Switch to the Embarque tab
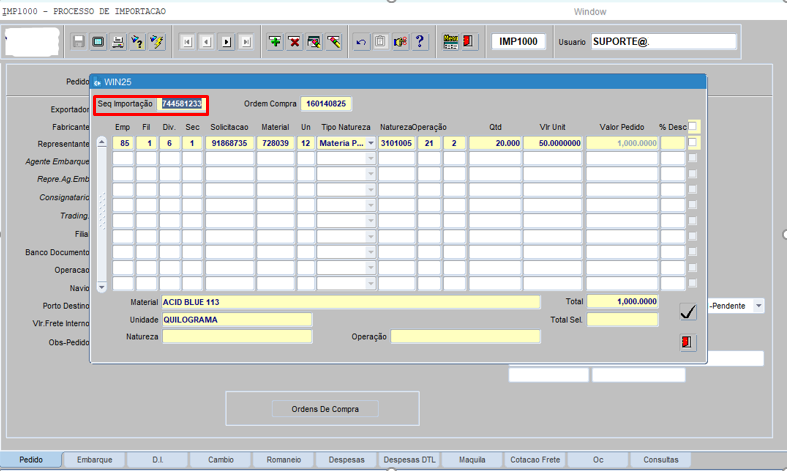Viewport: 787px width, 471px height. [x=94, y=460]
